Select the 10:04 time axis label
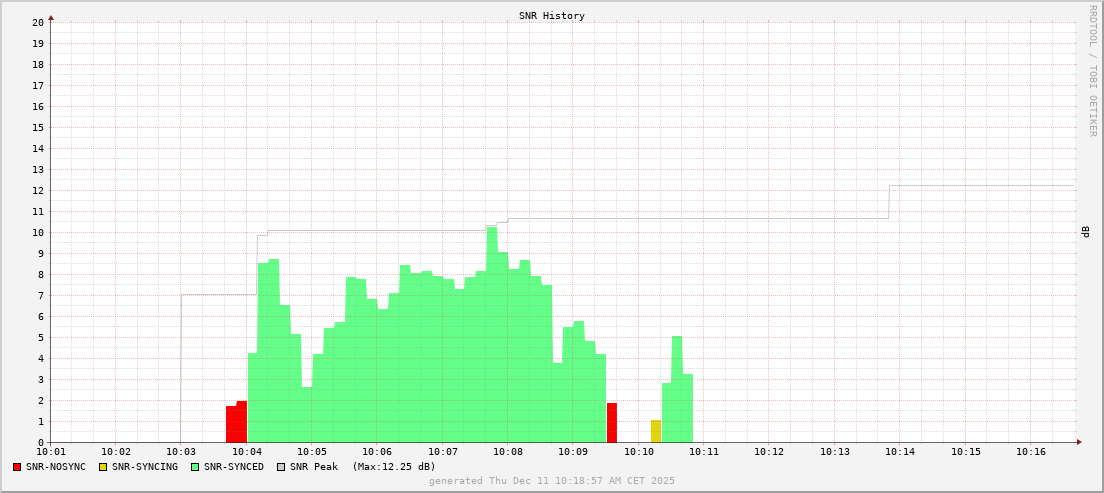Image resolution: width=1104 pixels, height=493 pixels. (246, 453)
